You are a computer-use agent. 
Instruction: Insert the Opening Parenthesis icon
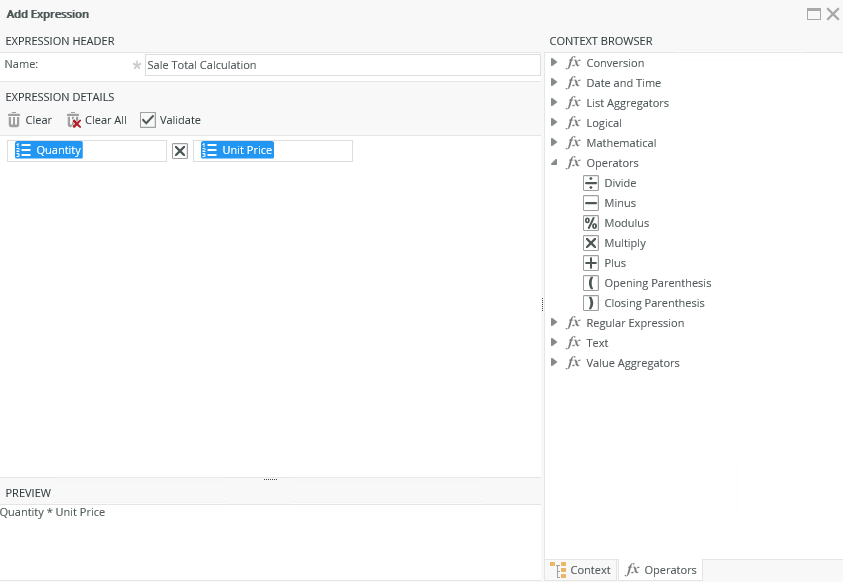591,283
